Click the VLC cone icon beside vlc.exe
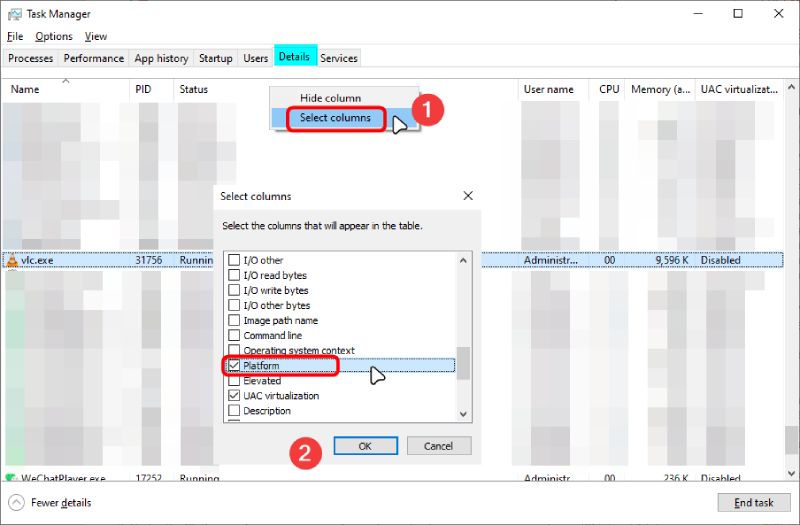The height and width of the screenshot is (525, 800). [12, 260]
